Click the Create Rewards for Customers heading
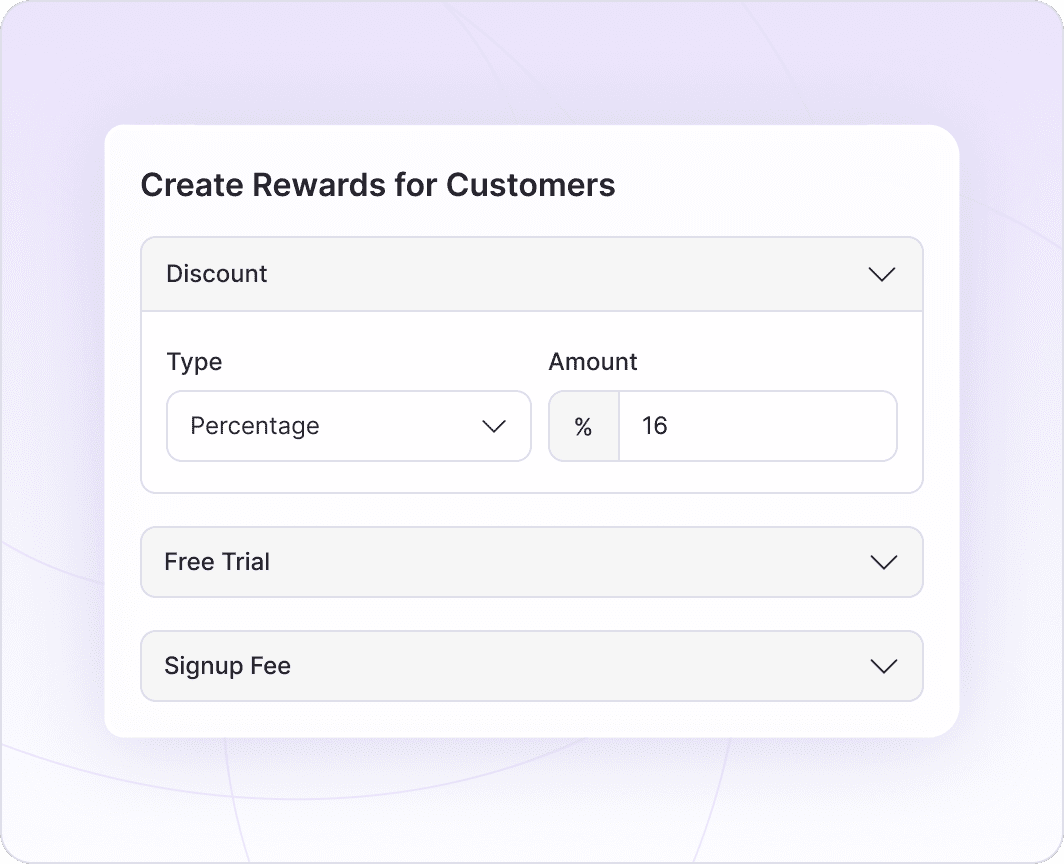This screenshot has width=1064, height=864. (378, 184)
